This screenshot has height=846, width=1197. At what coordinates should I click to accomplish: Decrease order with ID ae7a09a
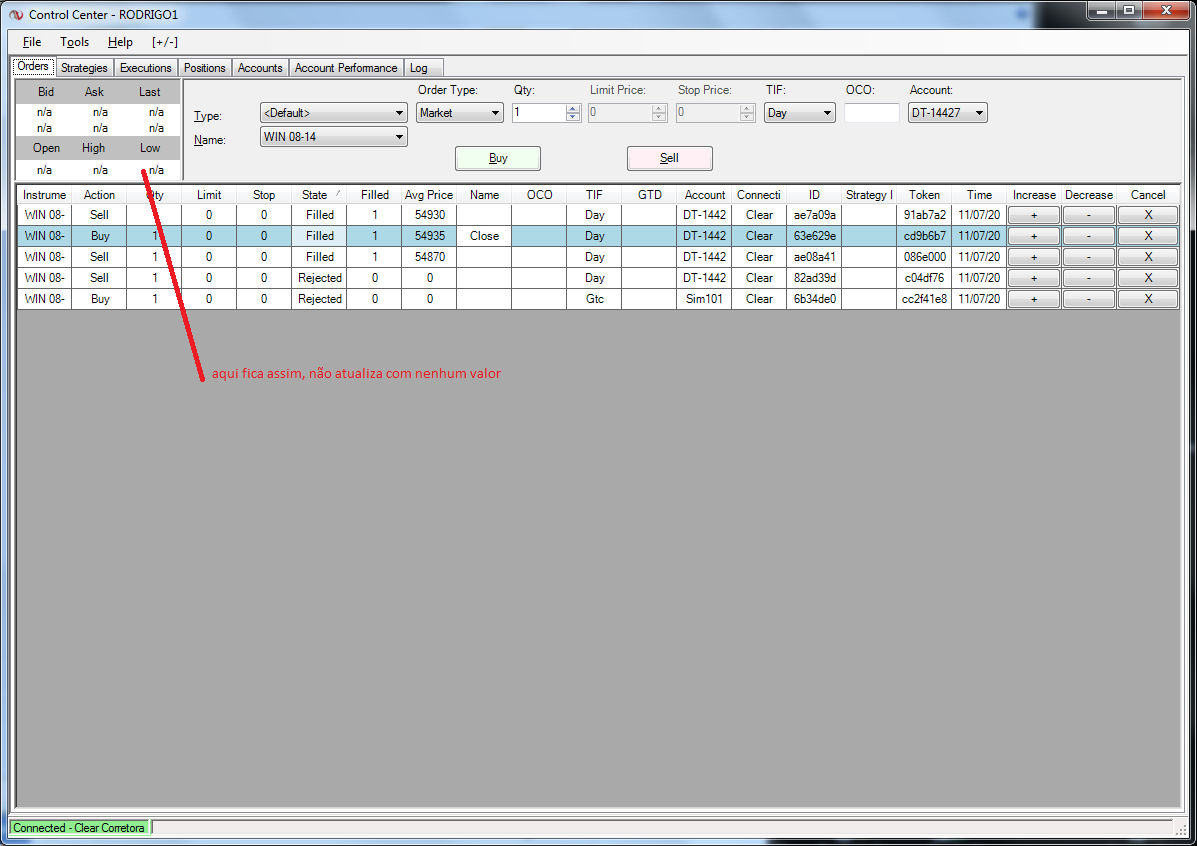(1089, 215)
